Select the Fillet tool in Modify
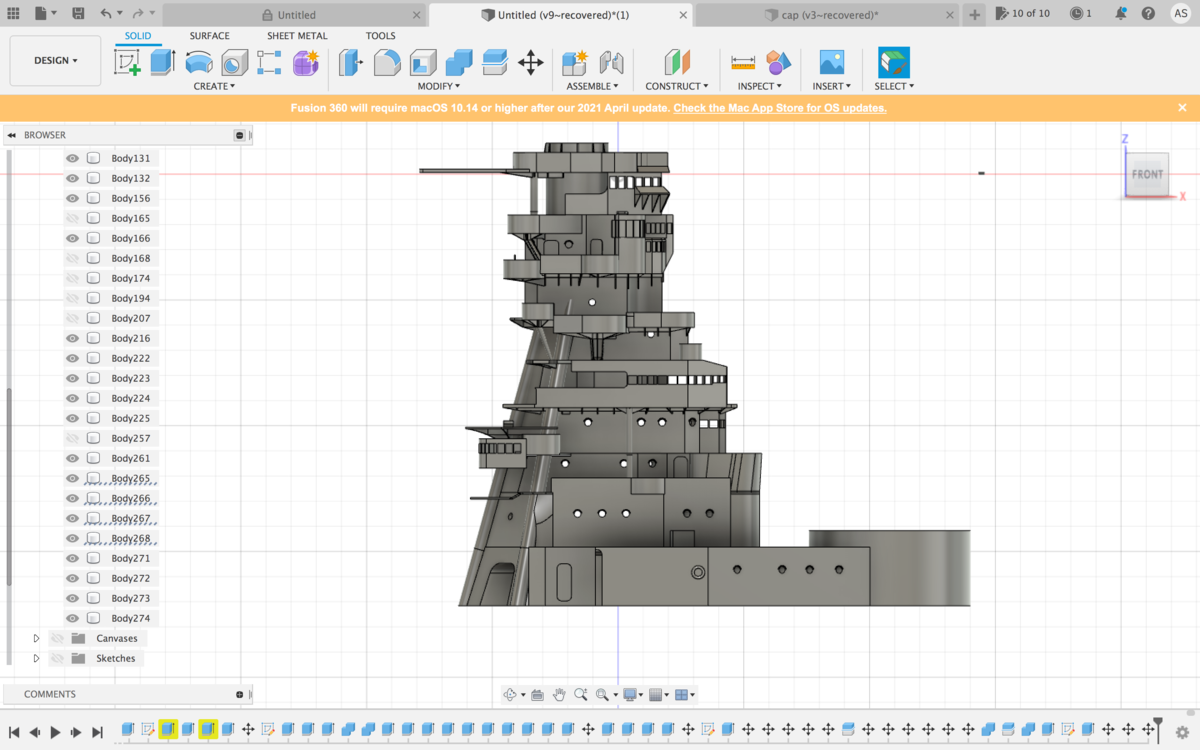The width and height of the screenshot is (1200, 750). [387, 63]
